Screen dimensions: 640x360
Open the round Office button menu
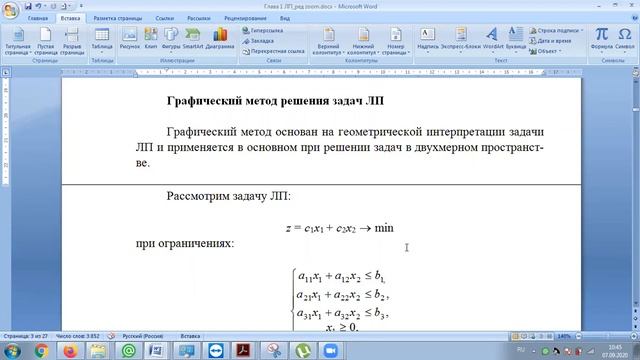click(11, 10)
